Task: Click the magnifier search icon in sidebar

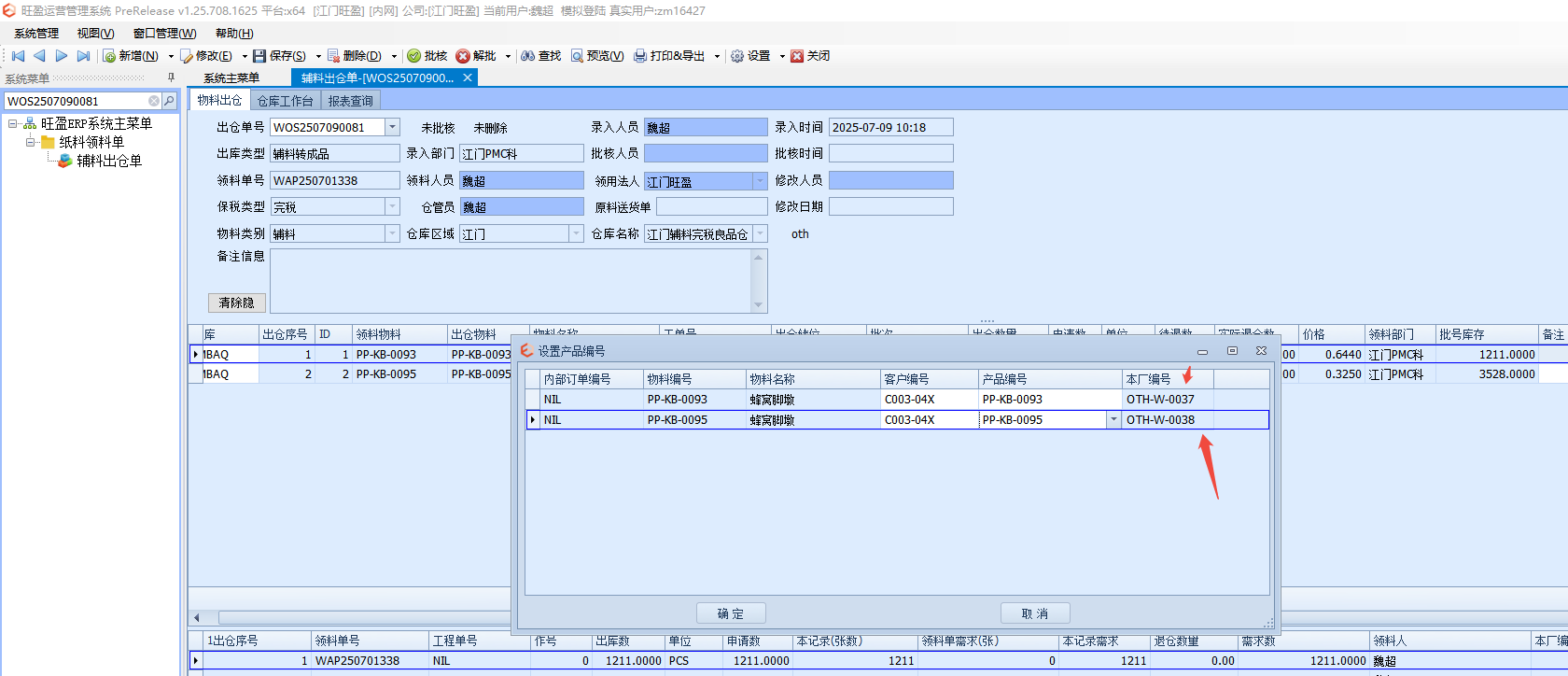Action: [x=169, y=101]
